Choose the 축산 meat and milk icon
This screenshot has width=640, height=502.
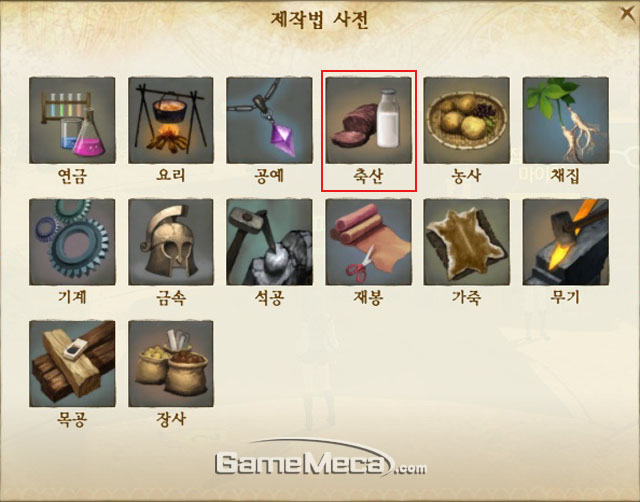tap(369, 120)
